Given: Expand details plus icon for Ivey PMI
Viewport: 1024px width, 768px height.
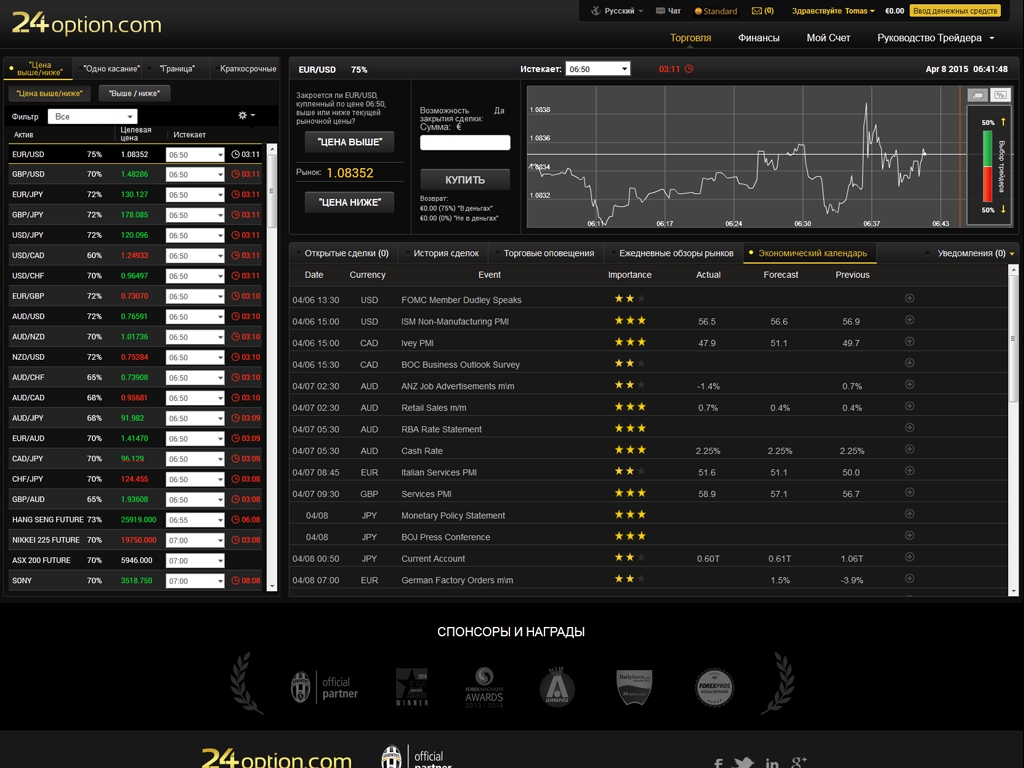Looking at the screenshot, I should click(909, 342).
